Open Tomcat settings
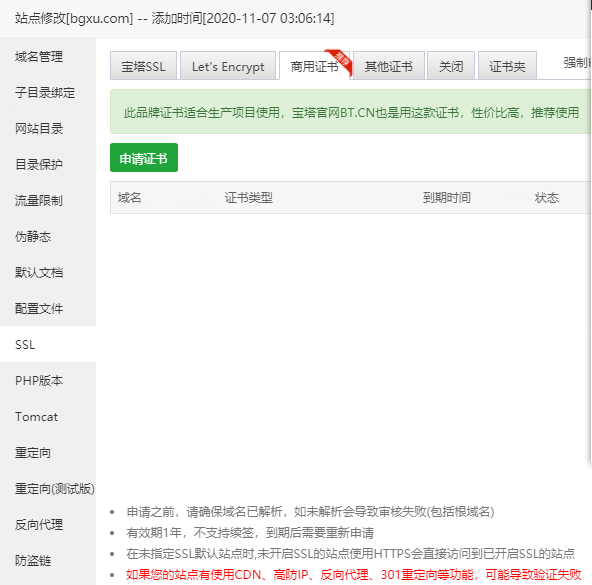The image size is (592, 585). pyautogui.click(x=36, y=417)
